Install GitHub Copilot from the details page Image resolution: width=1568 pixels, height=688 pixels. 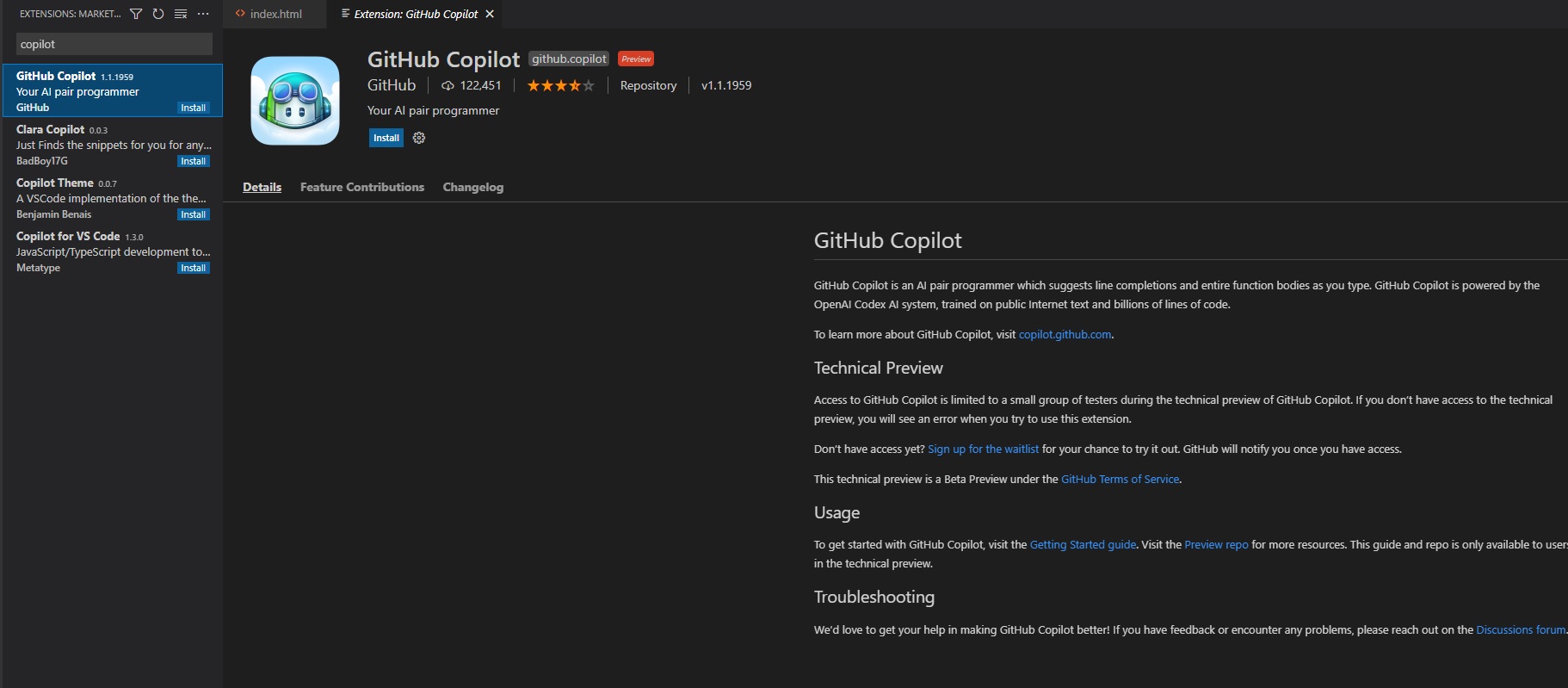386,138
